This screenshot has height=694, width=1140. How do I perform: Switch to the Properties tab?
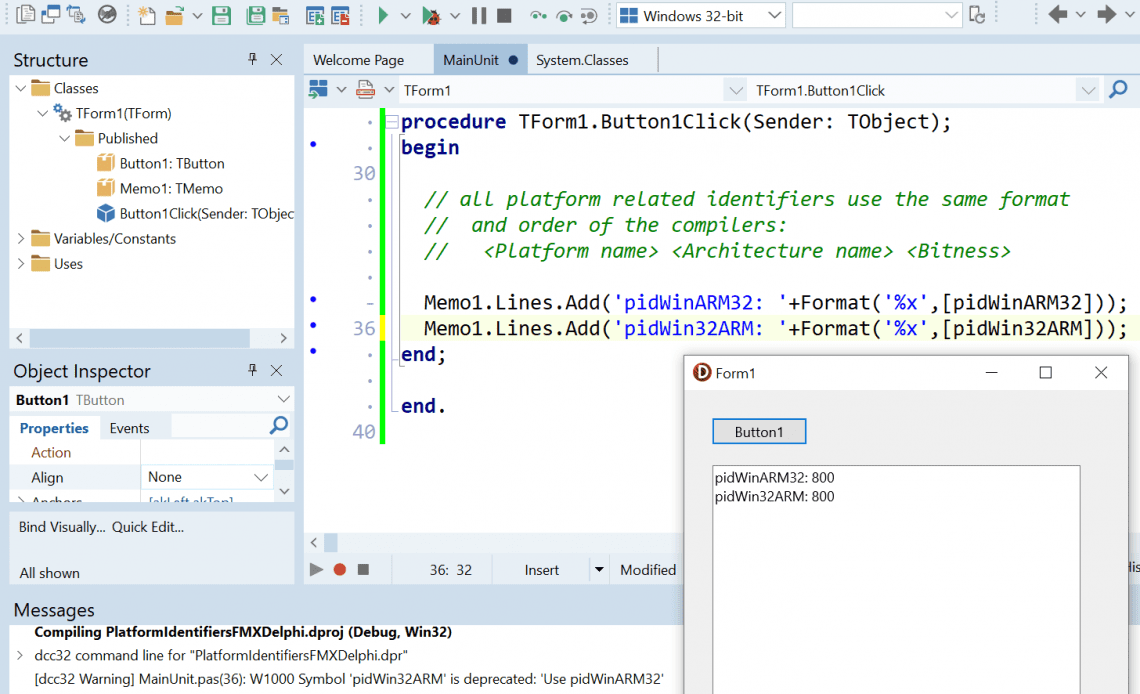pyautogui.click(x=54, y=428)
